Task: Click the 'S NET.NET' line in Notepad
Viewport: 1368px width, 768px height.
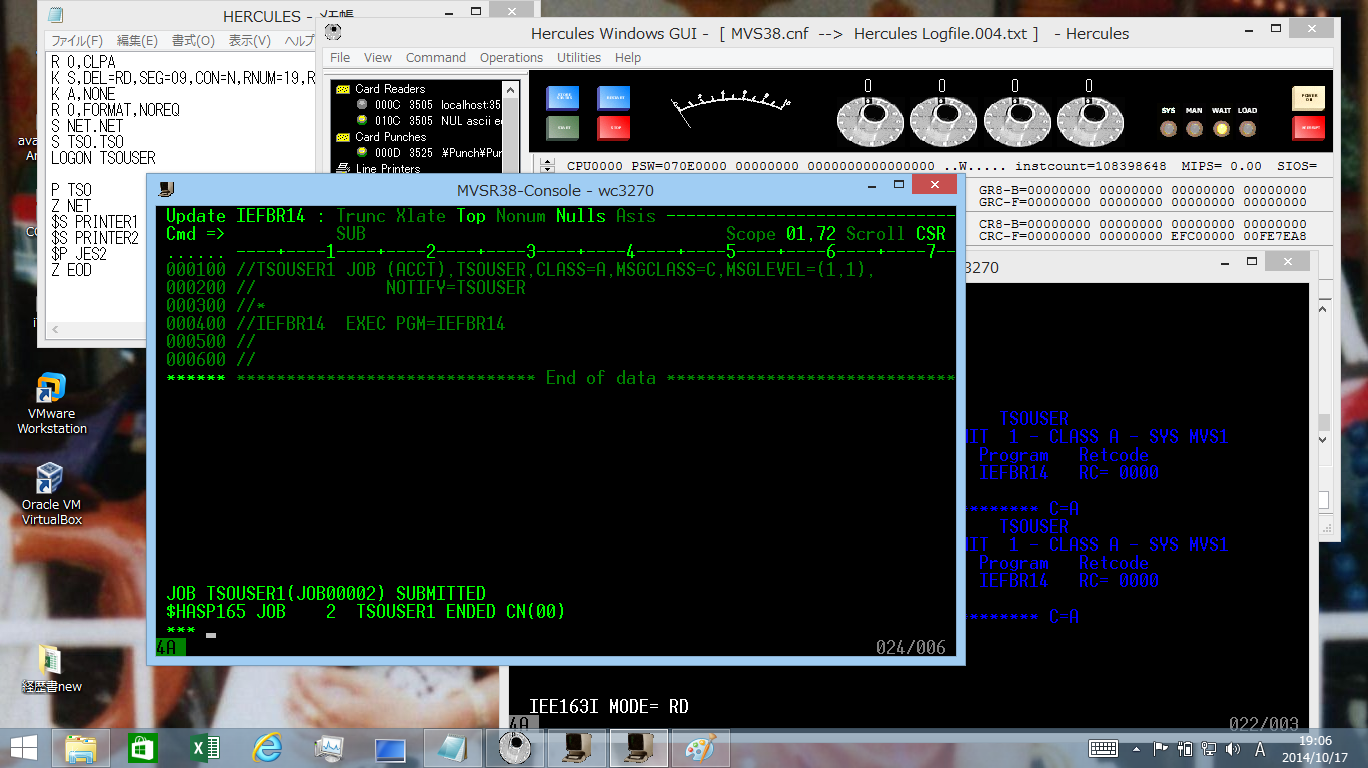Action: click(86, 126)
